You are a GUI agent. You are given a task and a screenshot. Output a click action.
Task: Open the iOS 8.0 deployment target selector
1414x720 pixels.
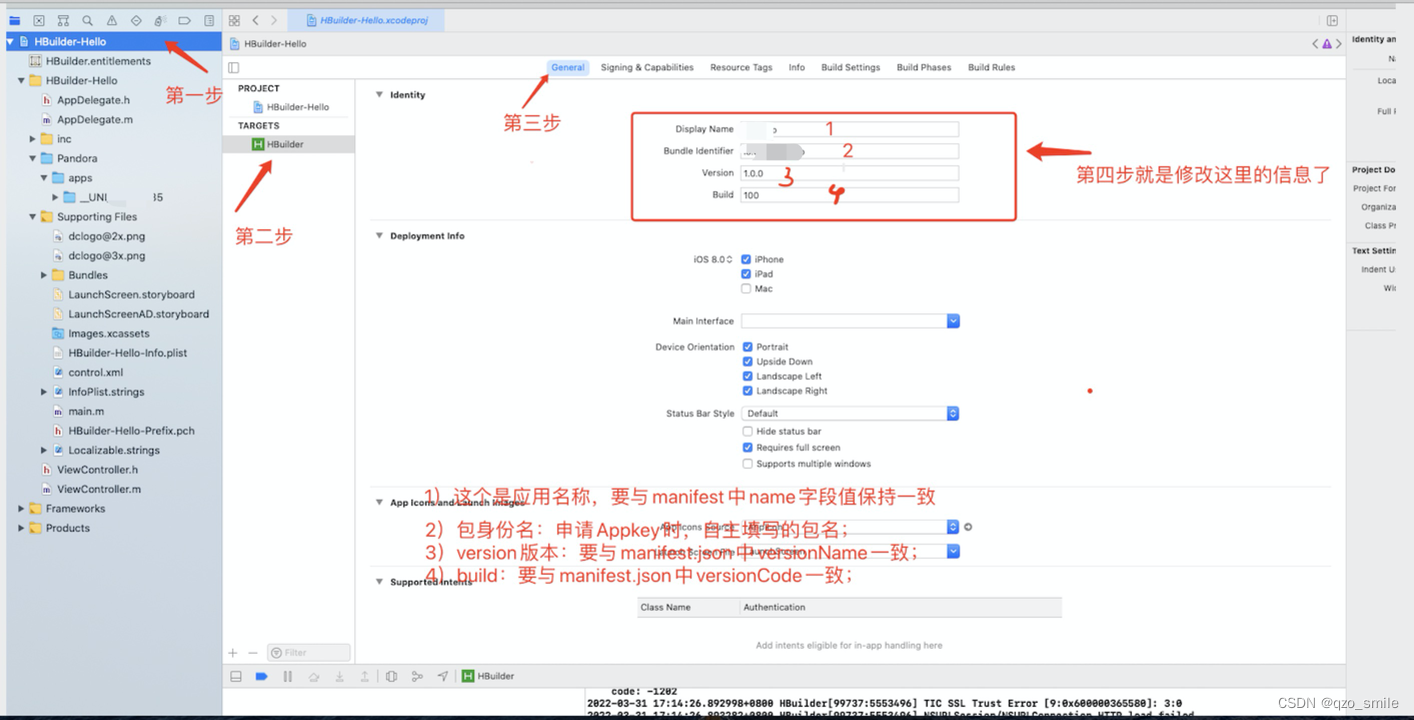tap(713, 259)
